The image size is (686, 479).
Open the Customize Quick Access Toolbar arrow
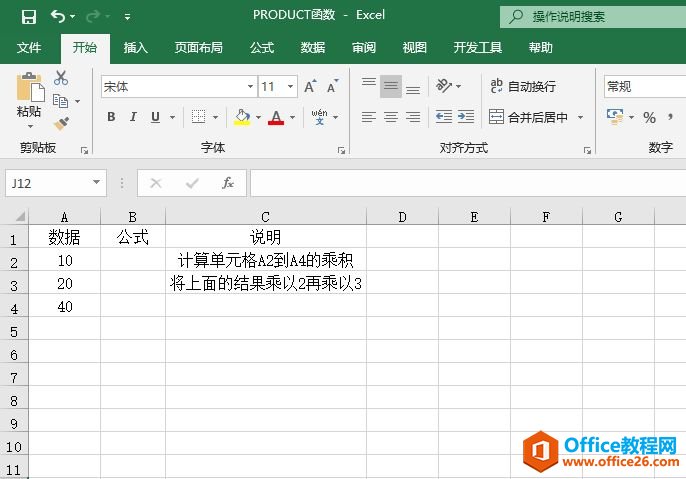127,17
